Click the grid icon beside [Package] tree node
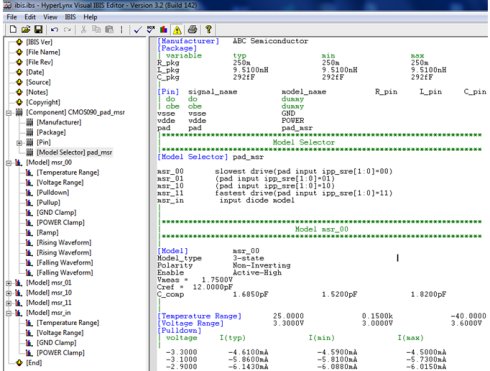The height and width of the screenshot is (371, 490). (x=30, y=132)
